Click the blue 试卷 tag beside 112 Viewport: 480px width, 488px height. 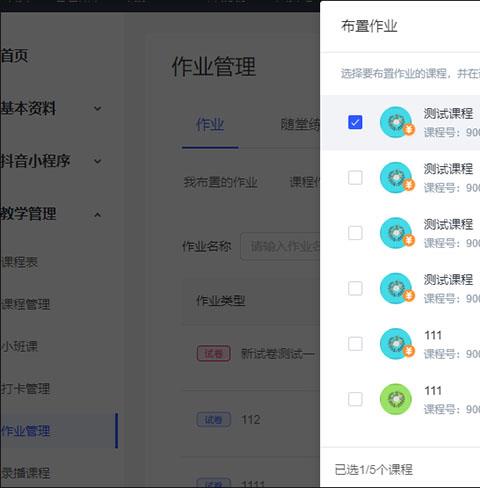point(214,419)
